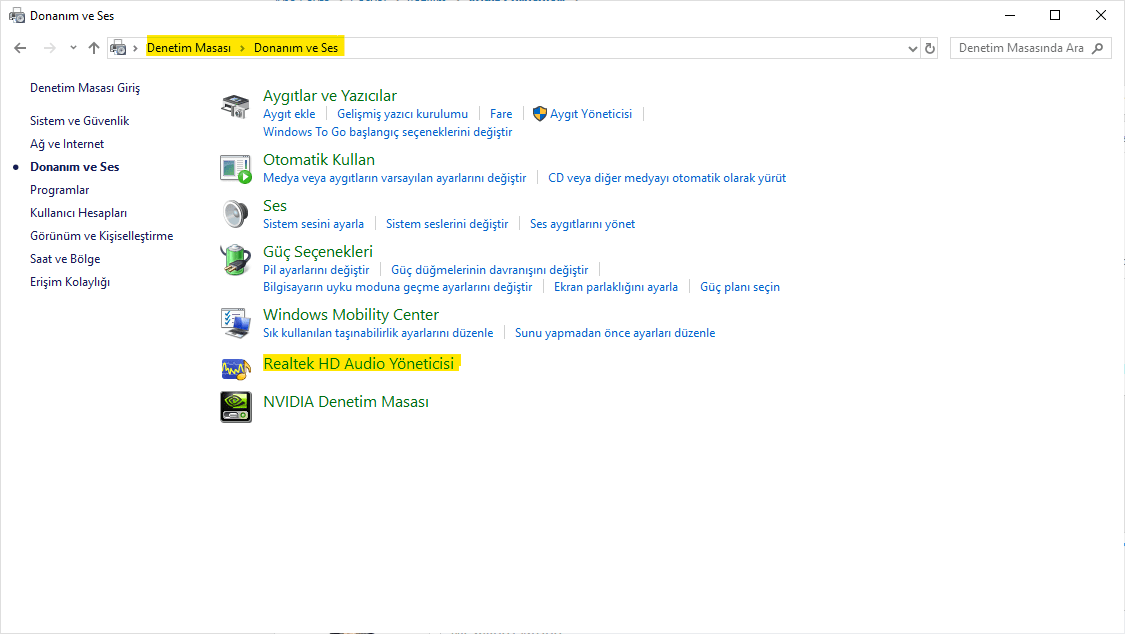This screenshot has width=1125, height=634.
Task: Click Sunu yapmadan önce ayarları düzenle
Action: [x=615, y=333]
